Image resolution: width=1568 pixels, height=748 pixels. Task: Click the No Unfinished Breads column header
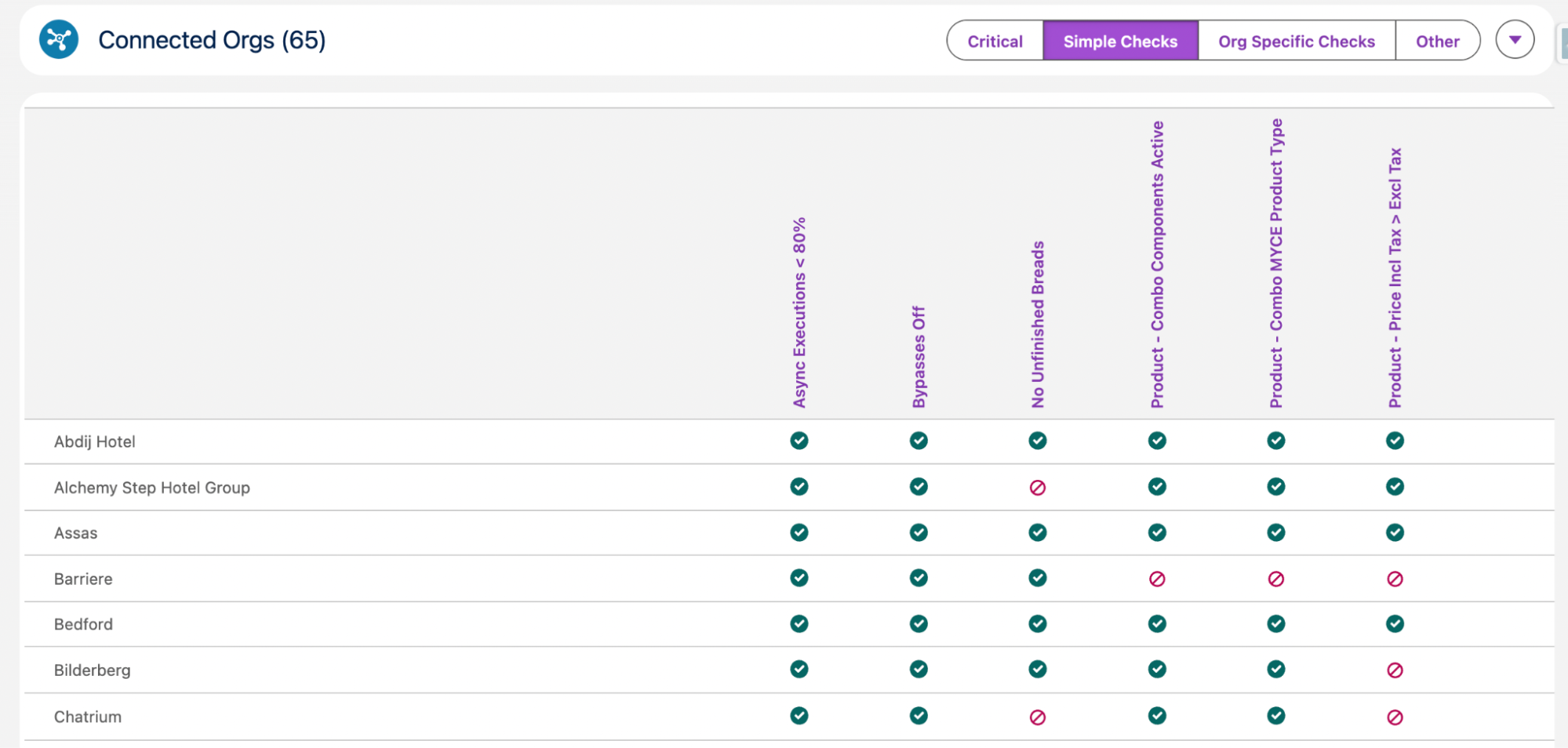(x=1038, y=321)
